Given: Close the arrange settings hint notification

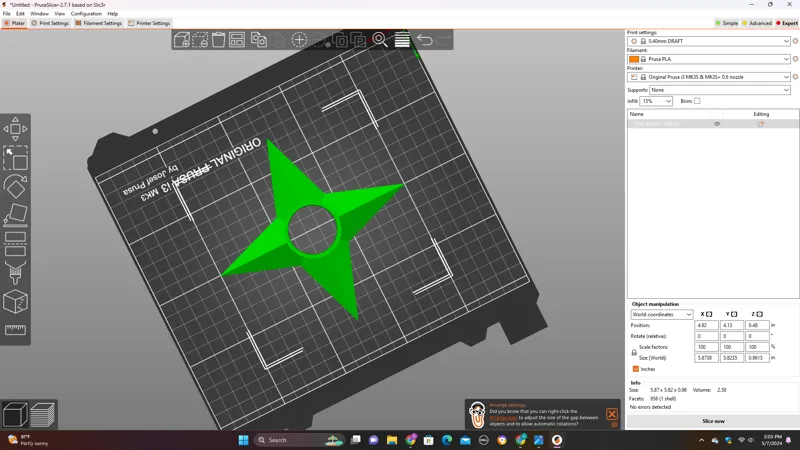Looking at the screenshot, I should pos(612,414).
